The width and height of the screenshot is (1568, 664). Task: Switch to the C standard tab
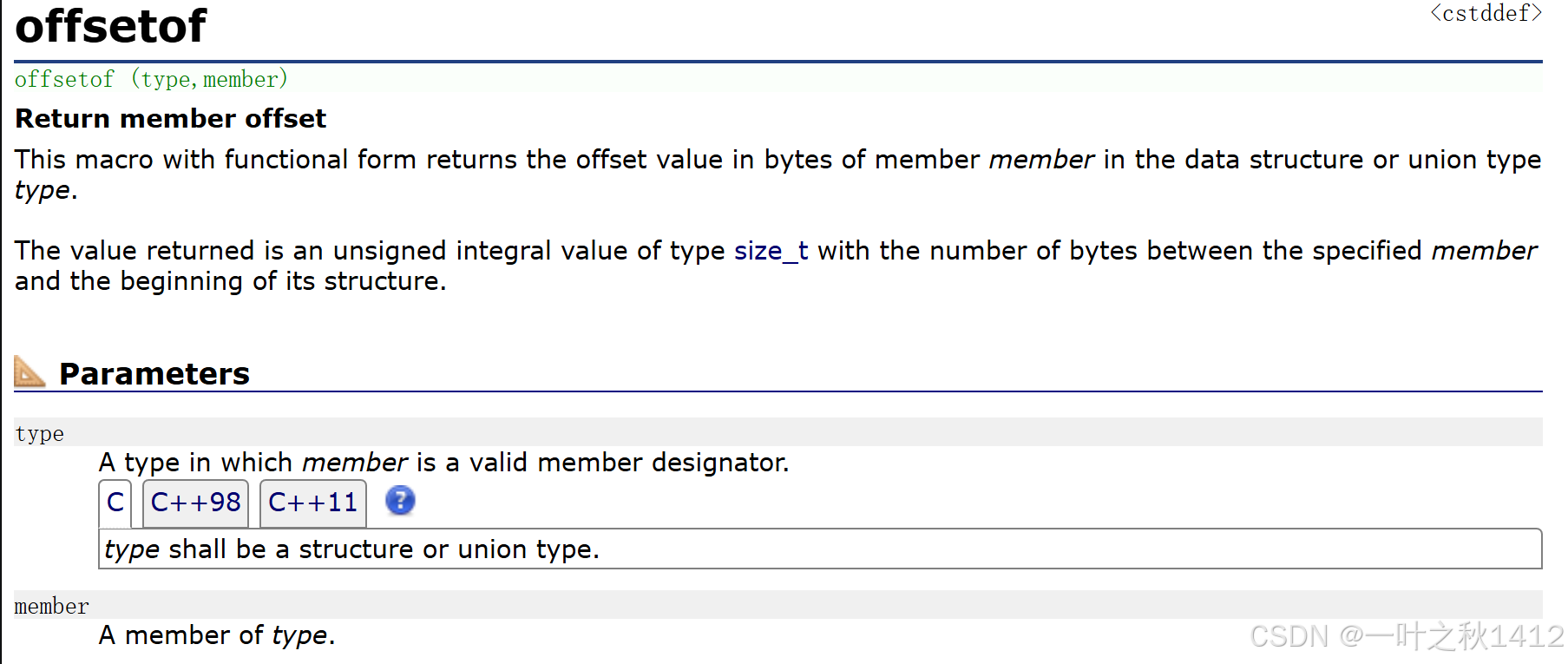pos(115,503)
